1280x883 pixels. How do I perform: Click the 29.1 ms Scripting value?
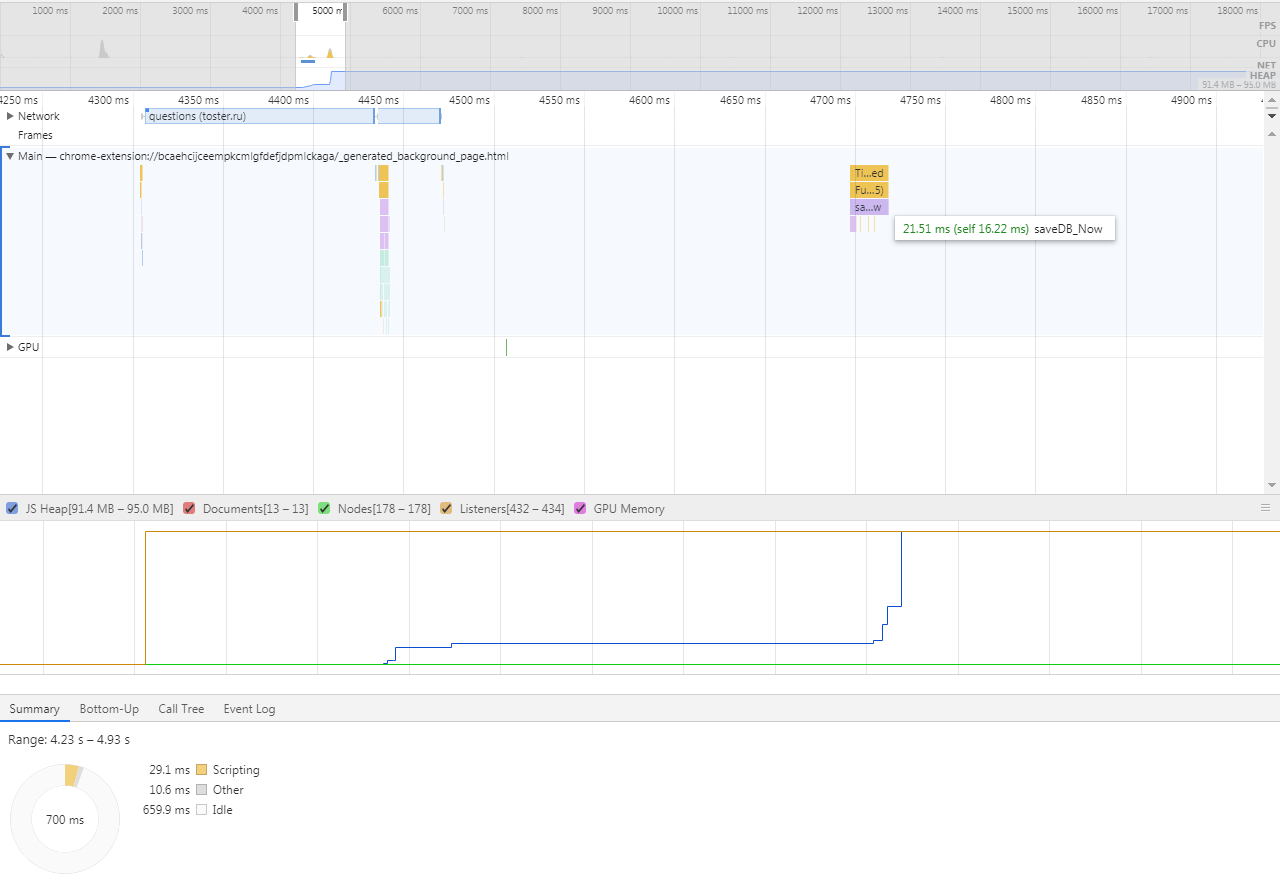(169, 770)
